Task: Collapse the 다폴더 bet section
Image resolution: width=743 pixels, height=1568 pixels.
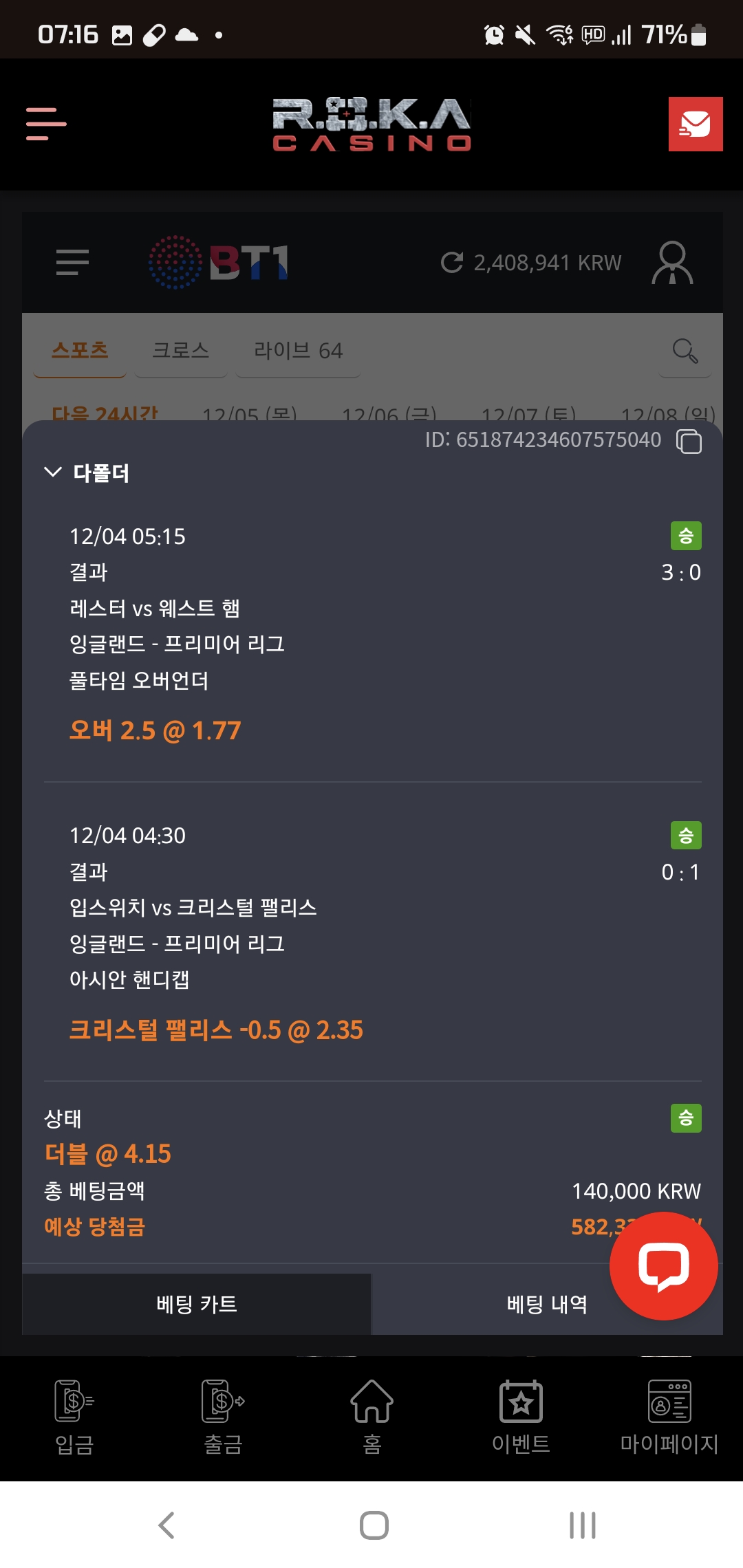Action: pos(53,472)
